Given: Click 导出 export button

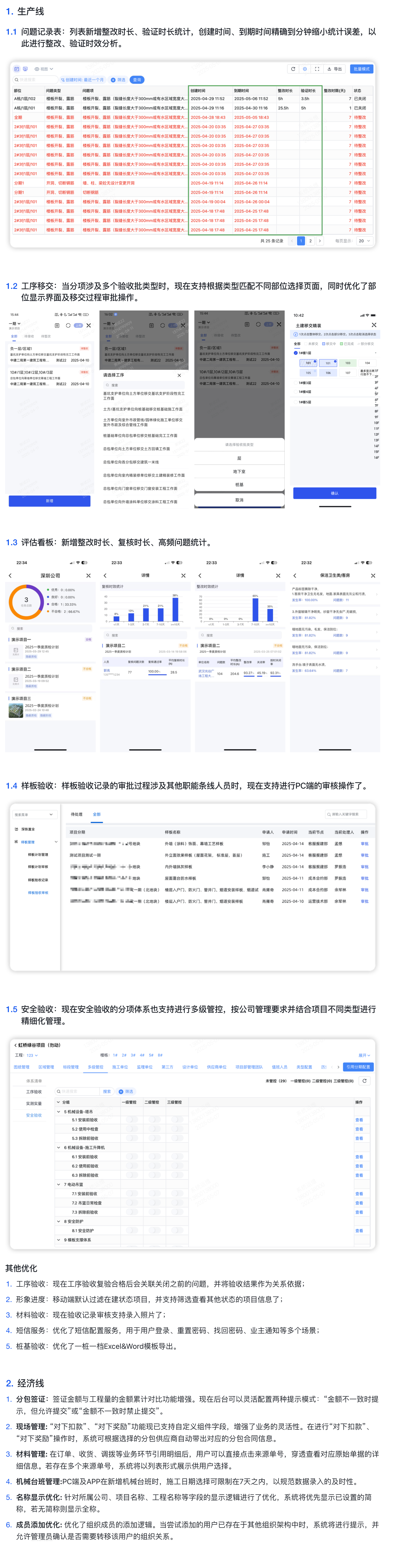Looking at the screenshot, I should pos(335,69).
